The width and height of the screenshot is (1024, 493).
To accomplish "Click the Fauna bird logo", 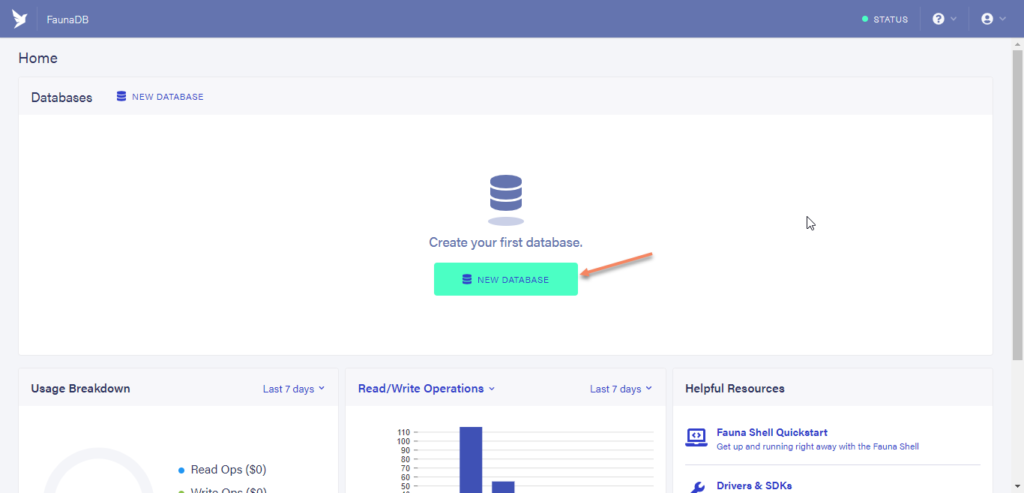I will [20, 19].
